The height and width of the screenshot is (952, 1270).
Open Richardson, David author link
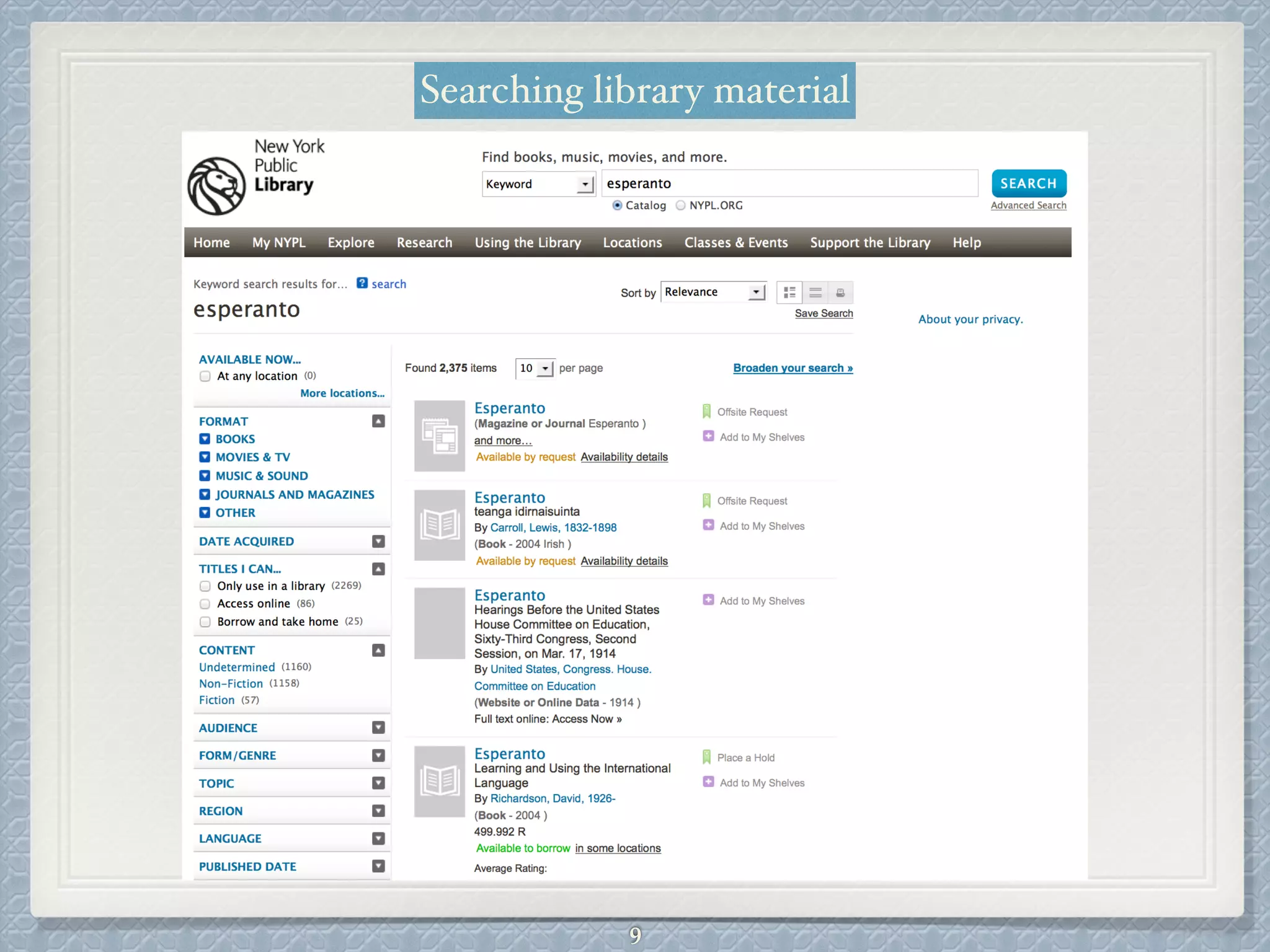click(x=553, y=798)
